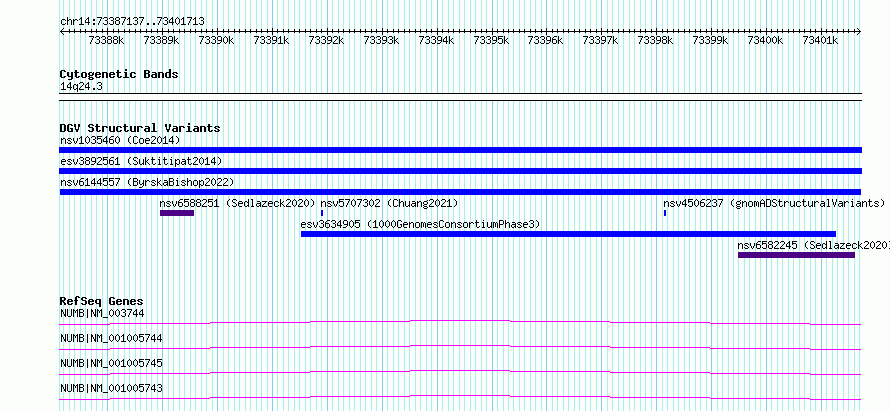Image resolution: width=890 pixels, height=411 pixels.
Task: Click the 73388k ruler tick label
Action: pyautogui.click(x=106, y=40)
